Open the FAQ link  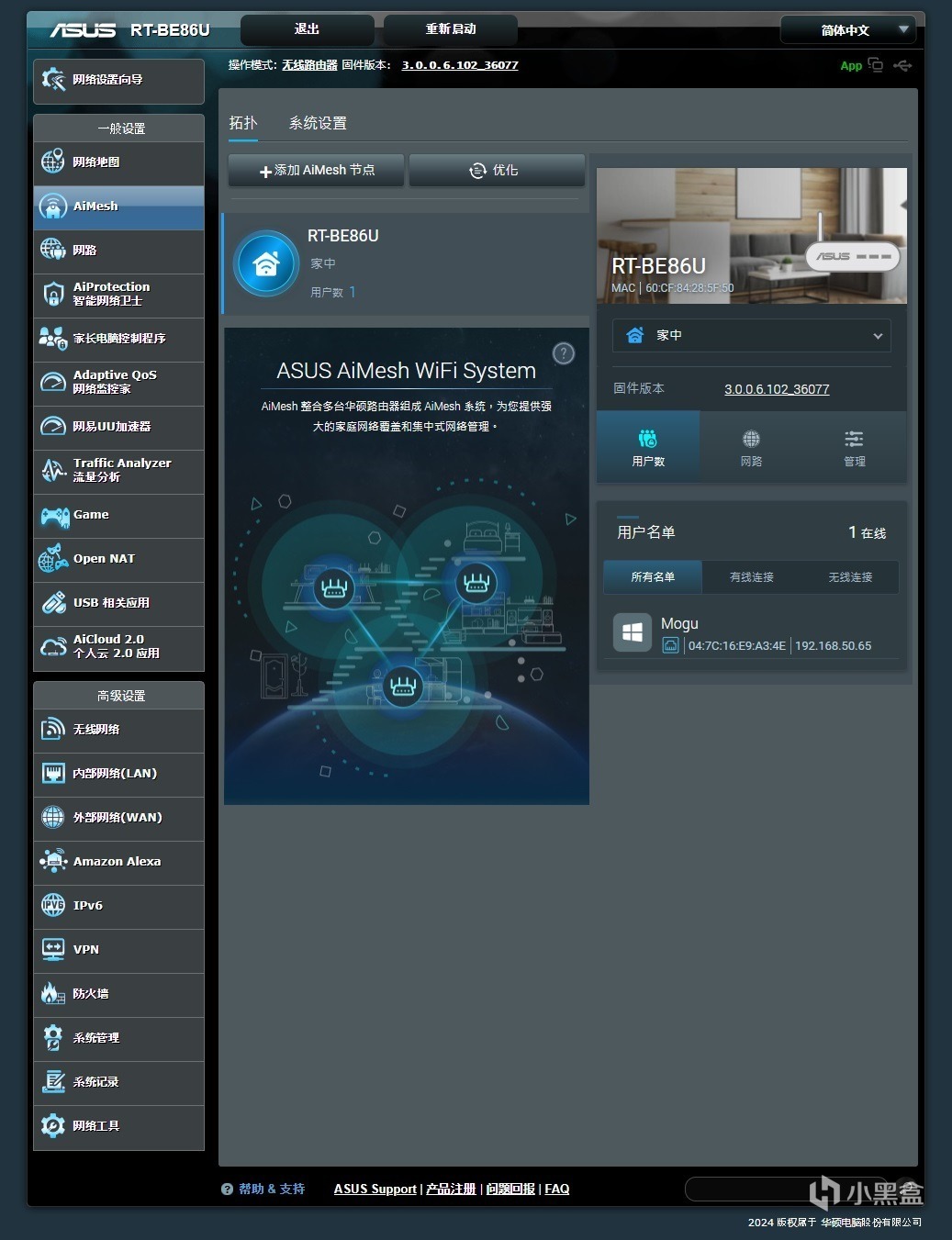tap(557, 1189)
